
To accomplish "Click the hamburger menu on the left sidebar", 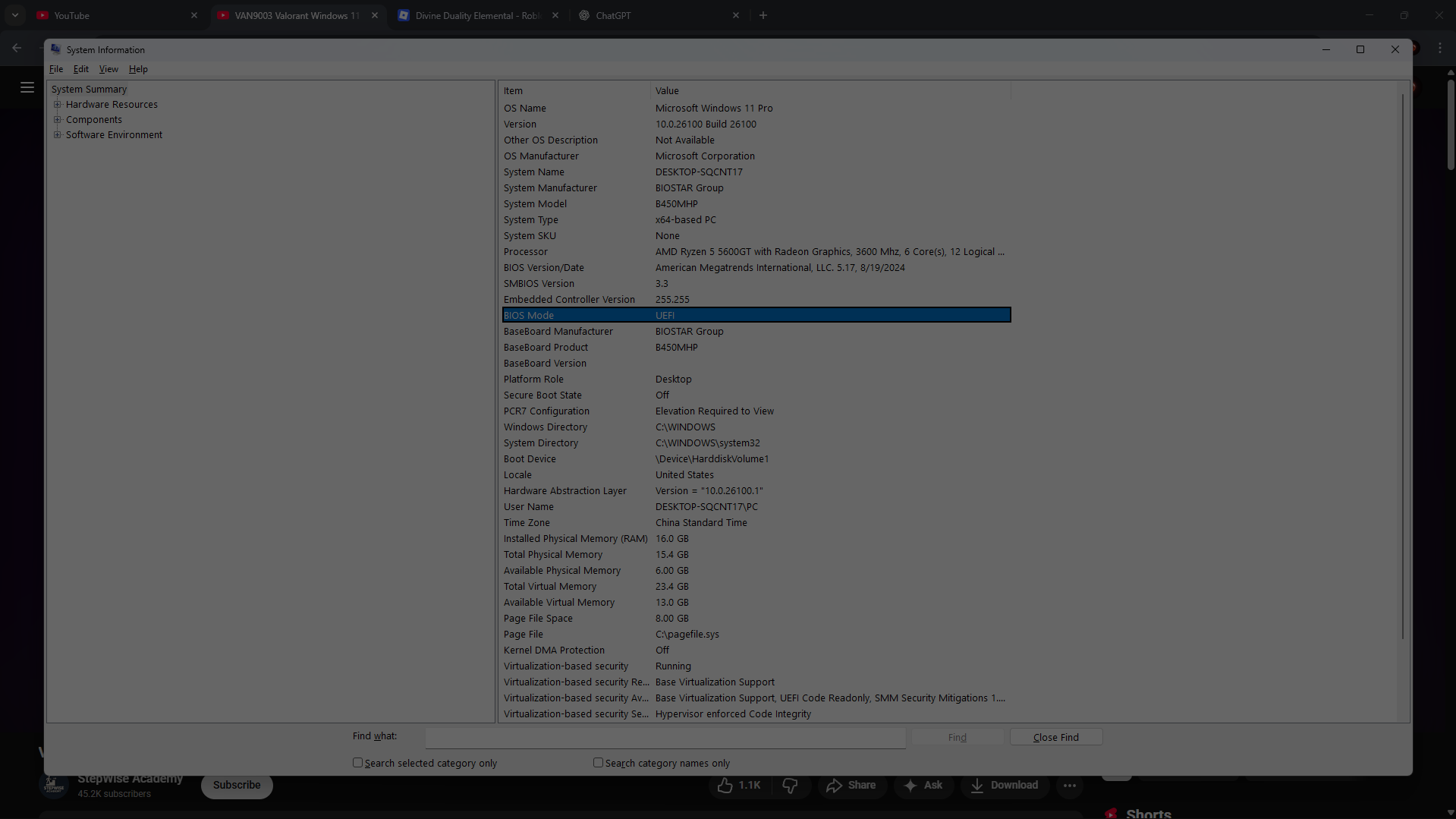I will click(27, 87).
